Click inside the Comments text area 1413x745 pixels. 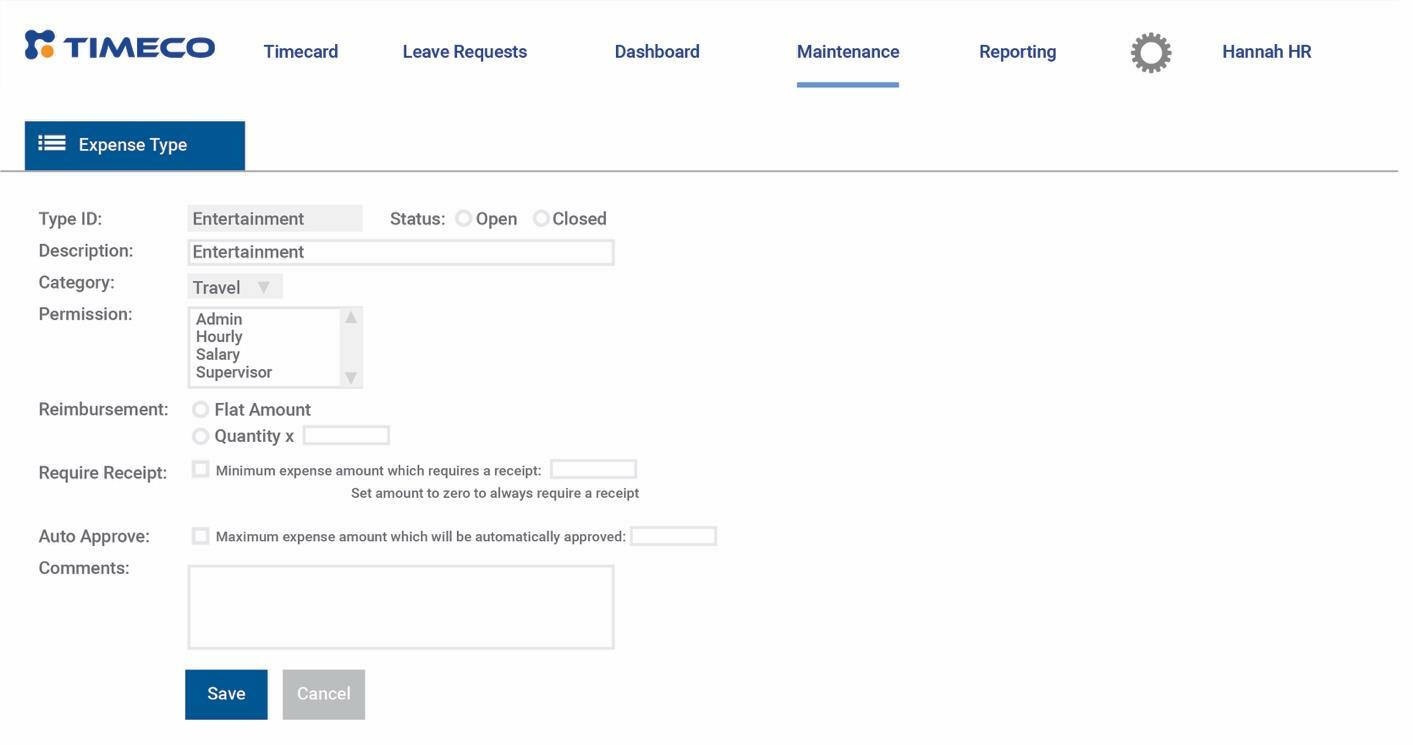click(x=400, y=605)
